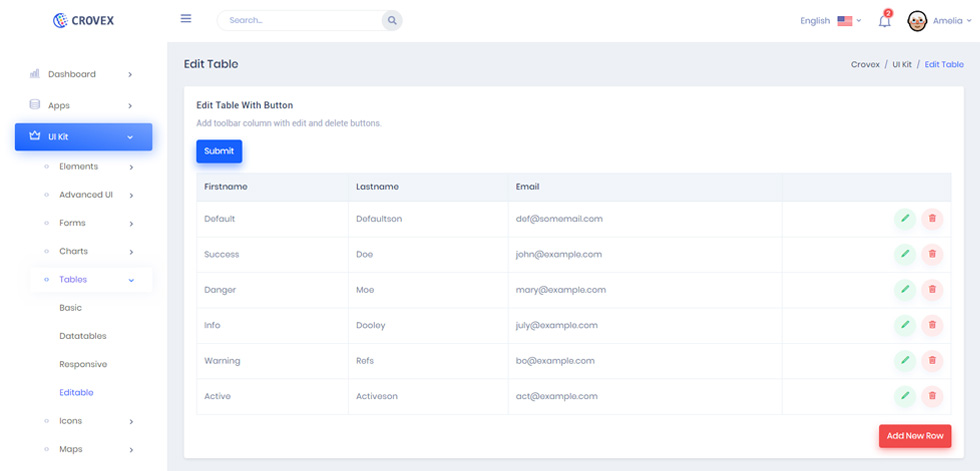Screen dimensions: 980x471
Task: Toggle the hamburger sidebar menu
Action: [186, 19]
